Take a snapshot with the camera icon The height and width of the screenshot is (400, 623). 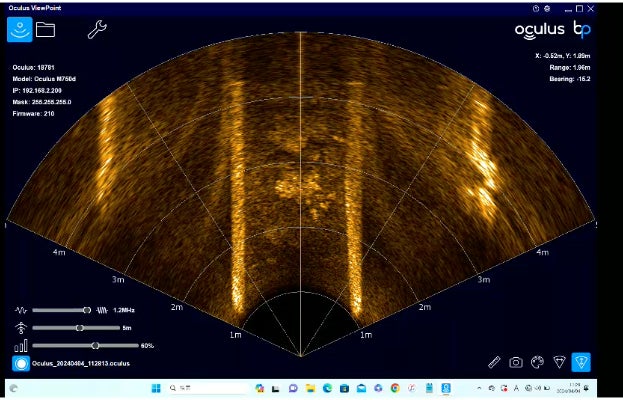pyautogui.click(x=516, y=362)
